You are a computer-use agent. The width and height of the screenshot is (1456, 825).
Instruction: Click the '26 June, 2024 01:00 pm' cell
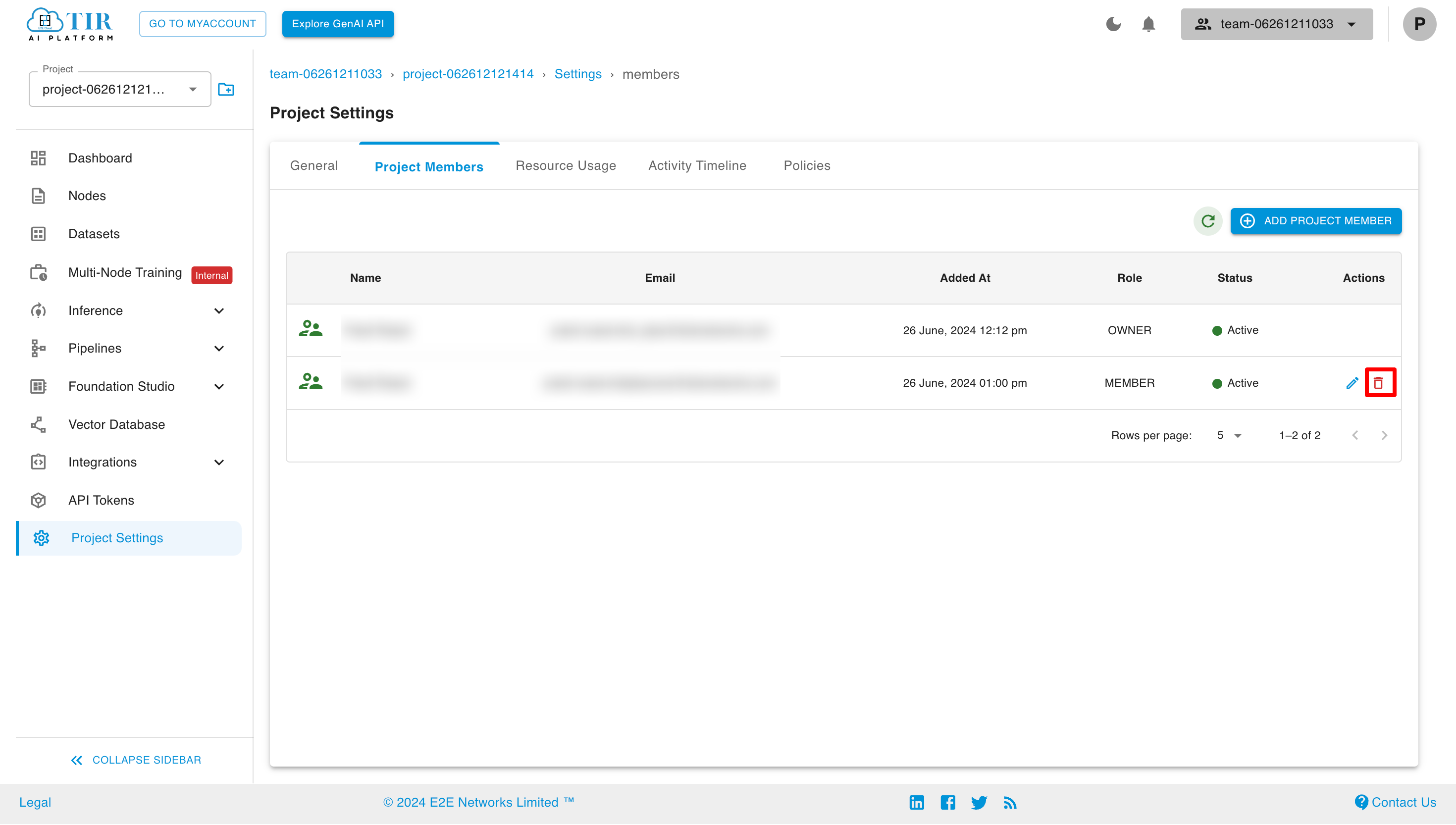965,383
